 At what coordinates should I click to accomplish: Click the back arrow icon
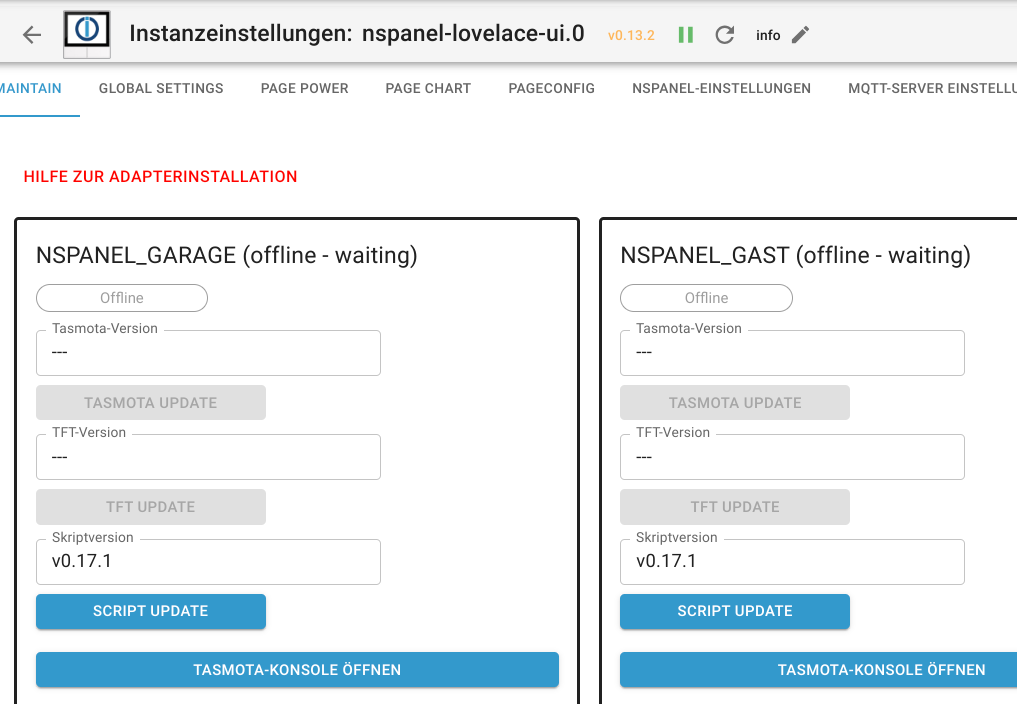click(32, 35)
